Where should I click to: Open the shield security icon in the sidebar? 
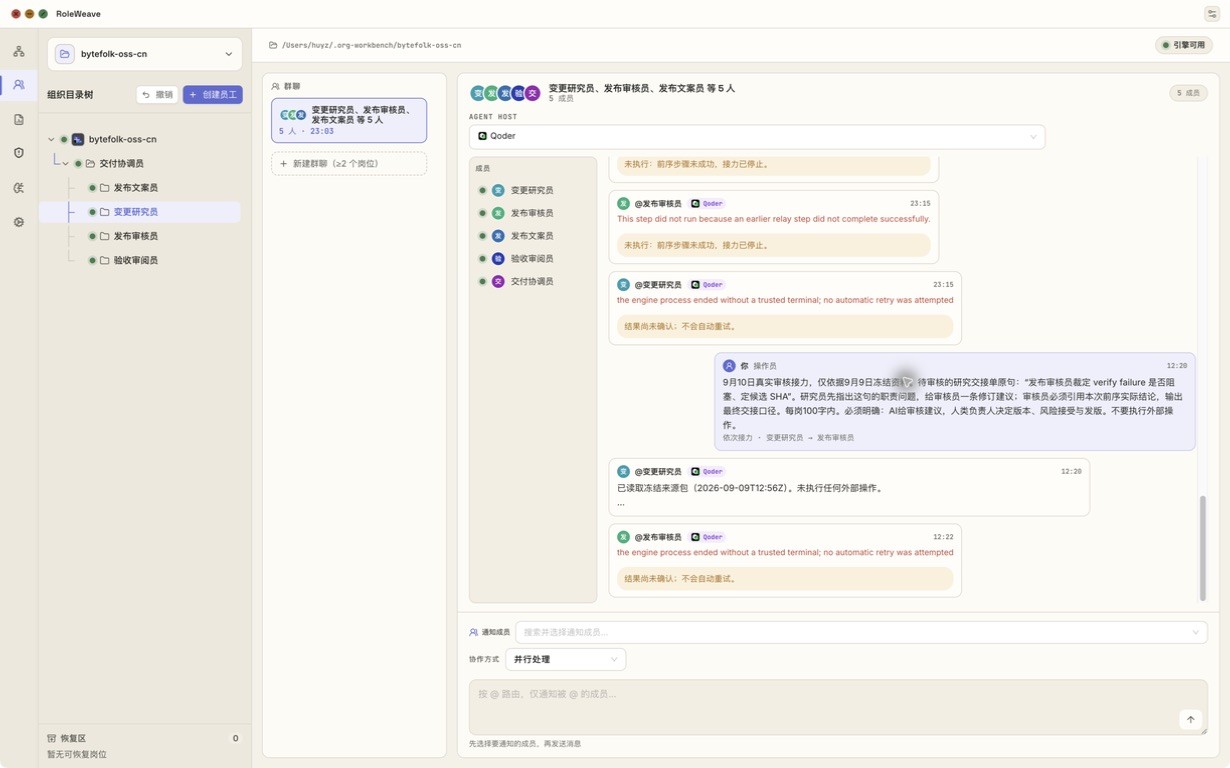tap(19, 153)
